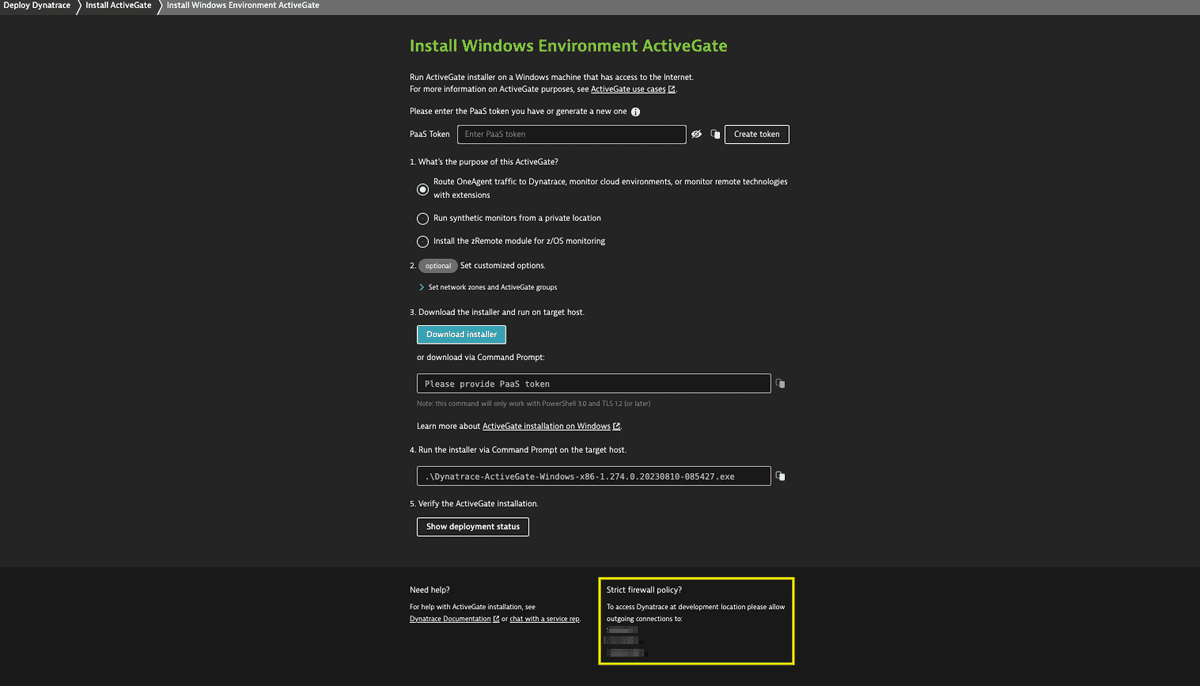Click the Download installer button
This screenshot has width=1200, height=686.
coord(461,334)
